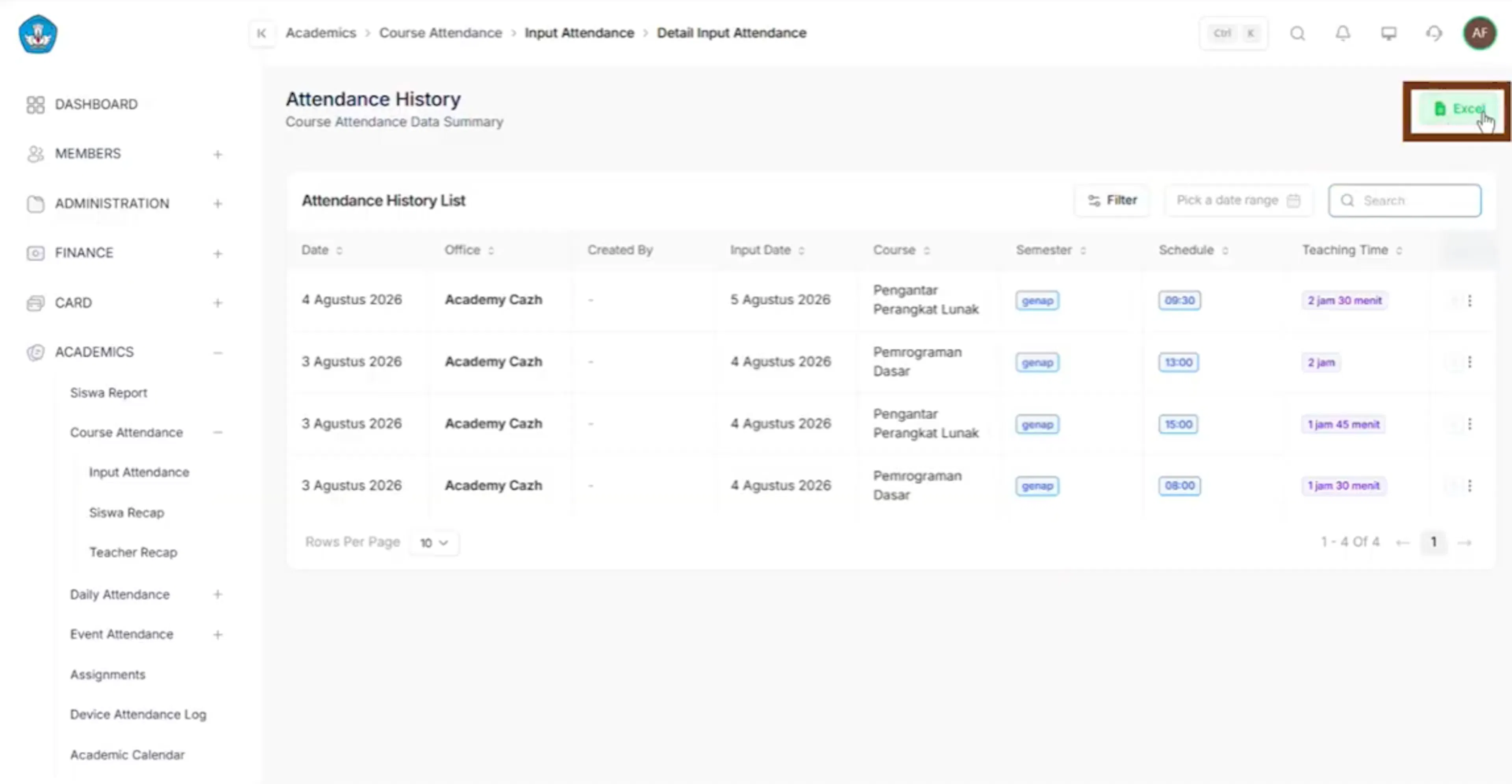The height and width of the screenshot is (784, 1512).
Task: Open the Filter options
Action: click(x=1112, y=201)
